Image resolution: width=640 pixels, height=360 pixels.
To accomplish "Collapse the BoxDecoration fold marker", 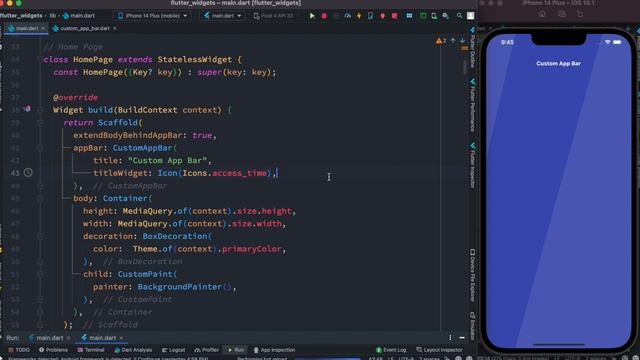I will pyautogui.click(x=40, y=236).
